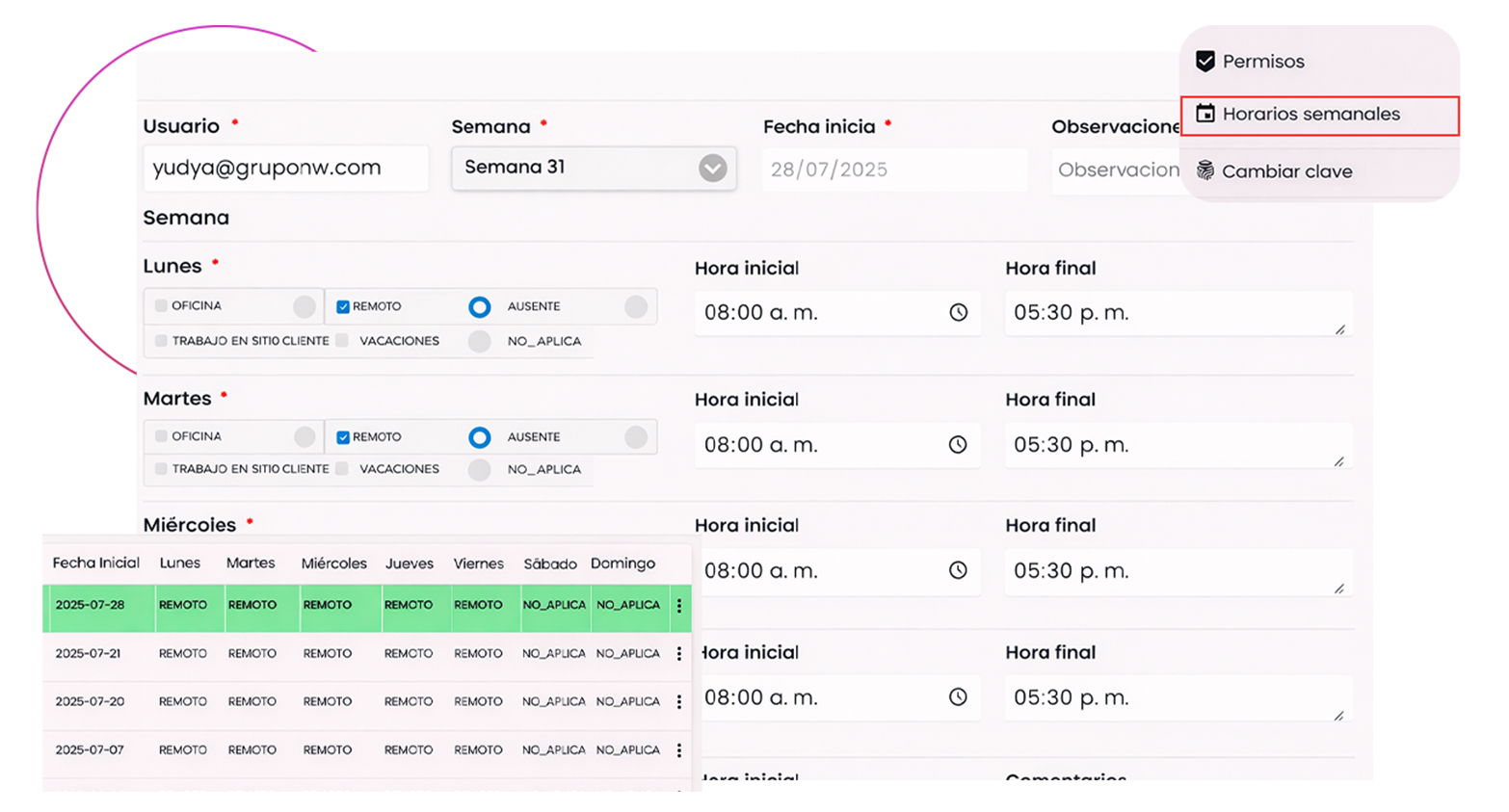This screenshot has width=1509, height=812.
Task: Check the OFICINA checkbox under Martes
Action: (161, 436)
